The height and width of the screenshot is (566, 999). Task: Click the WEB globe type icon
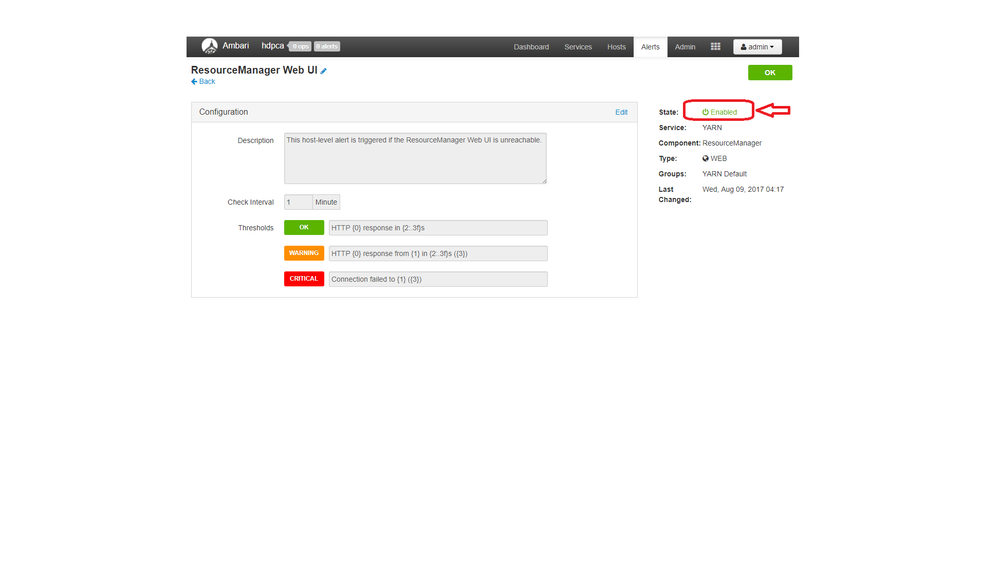tap(705, 159)
